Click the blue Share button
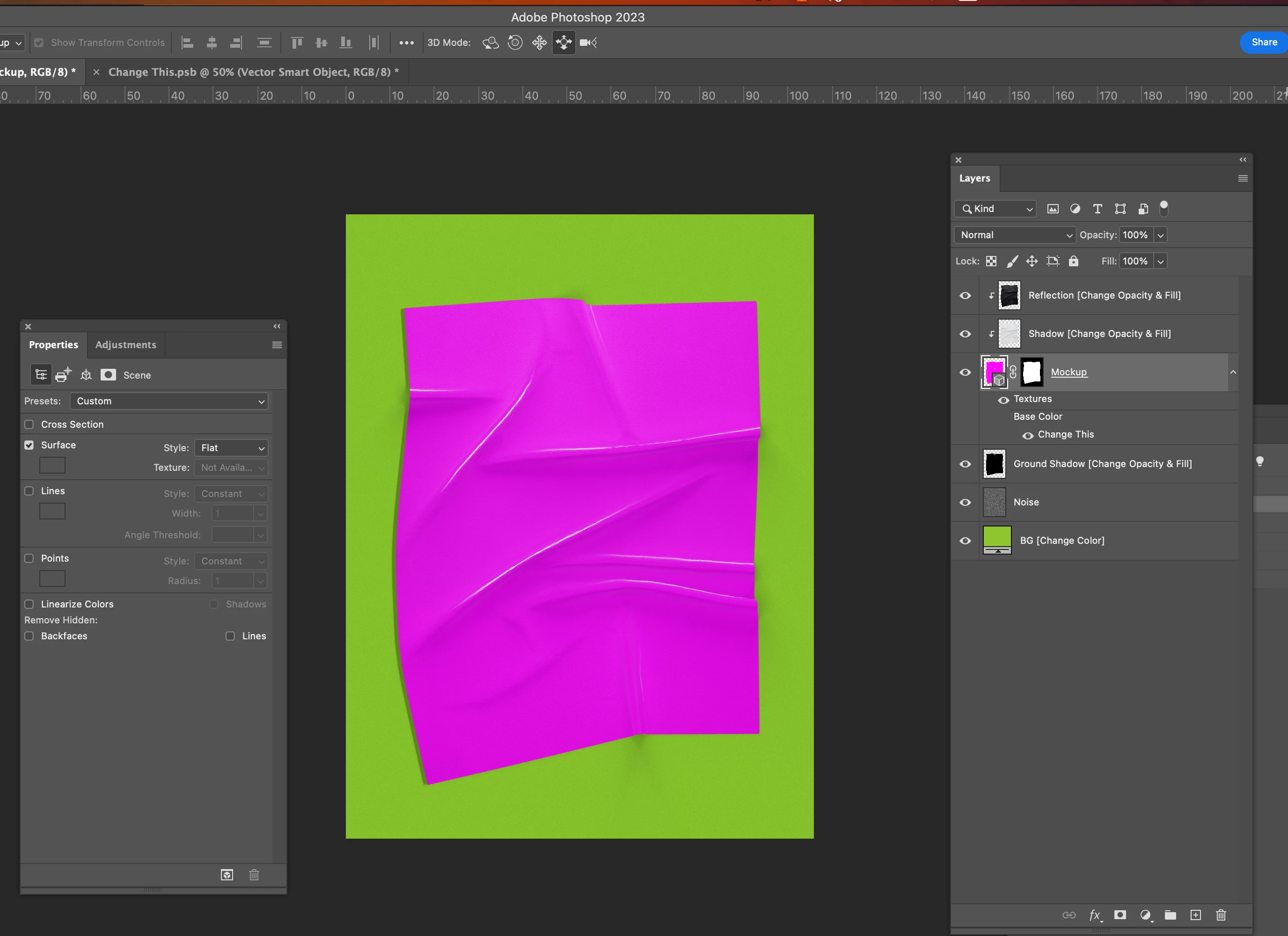 click(1264, 43)
